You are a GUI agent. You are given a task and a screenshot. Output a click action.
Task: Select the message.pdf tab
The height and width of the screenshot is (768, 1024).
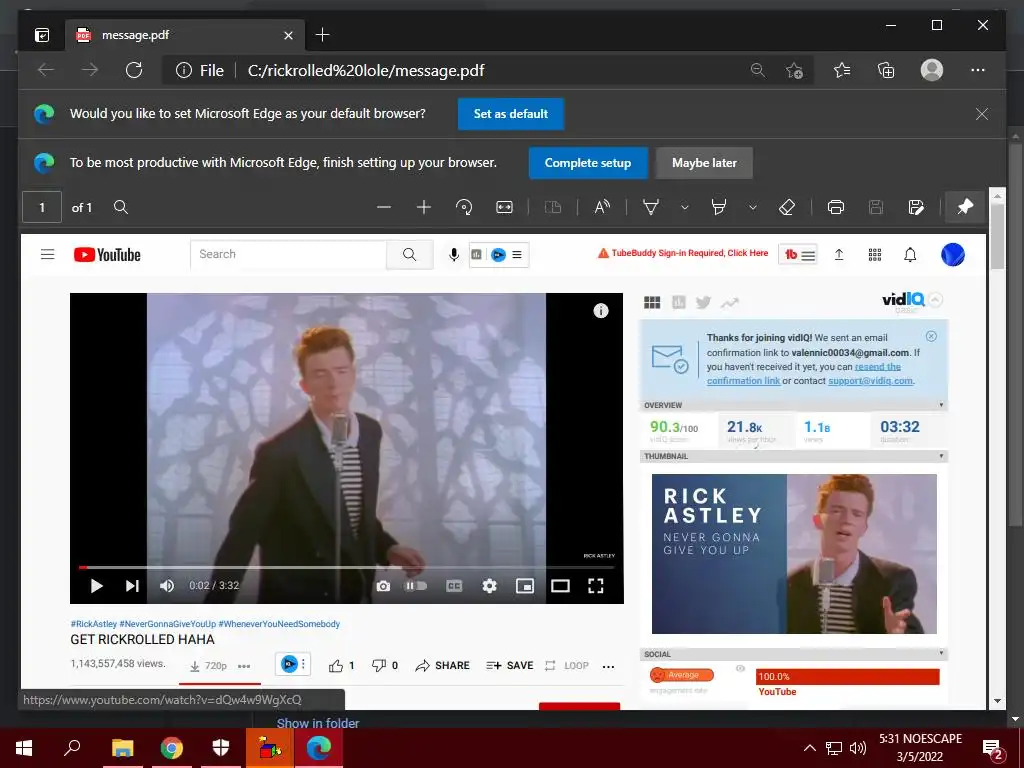(185, 35)
